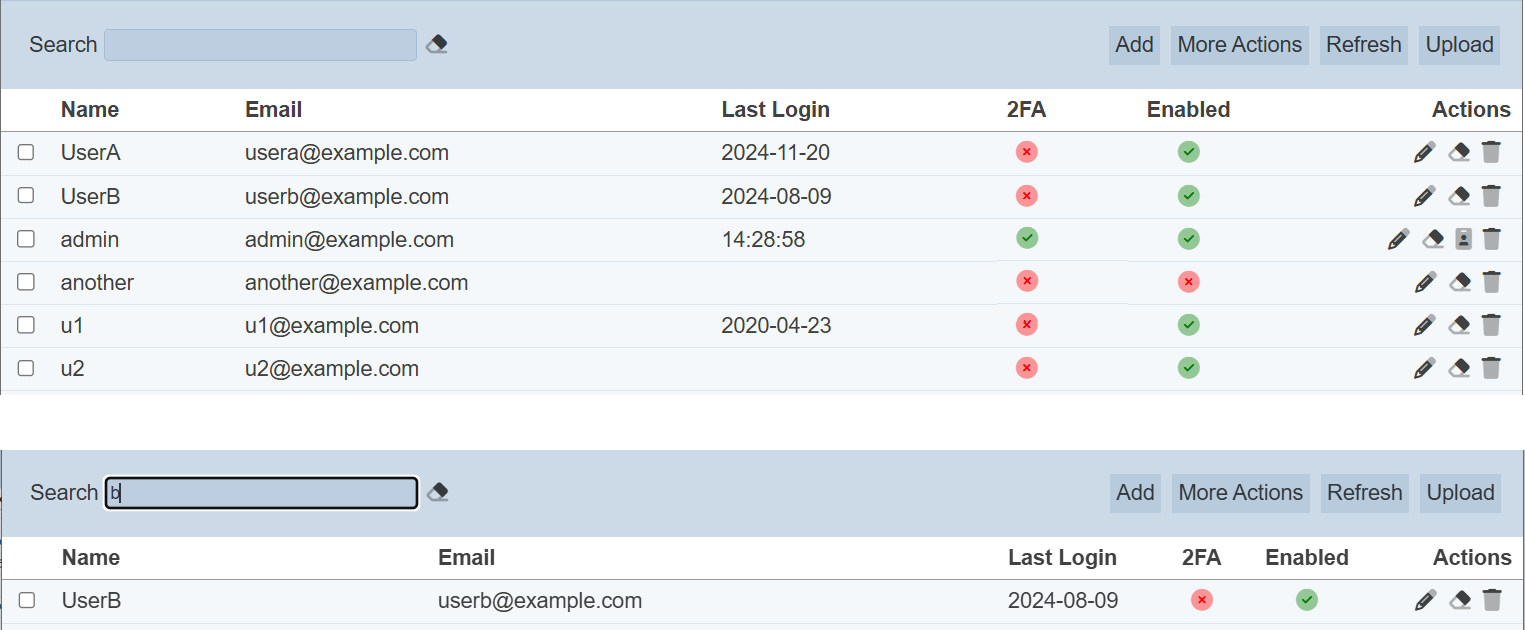The image size is (1525, 630).
Task: Edit user u2 with the pencil icon
Action: pyautogui.click(x=1425, y=368)
